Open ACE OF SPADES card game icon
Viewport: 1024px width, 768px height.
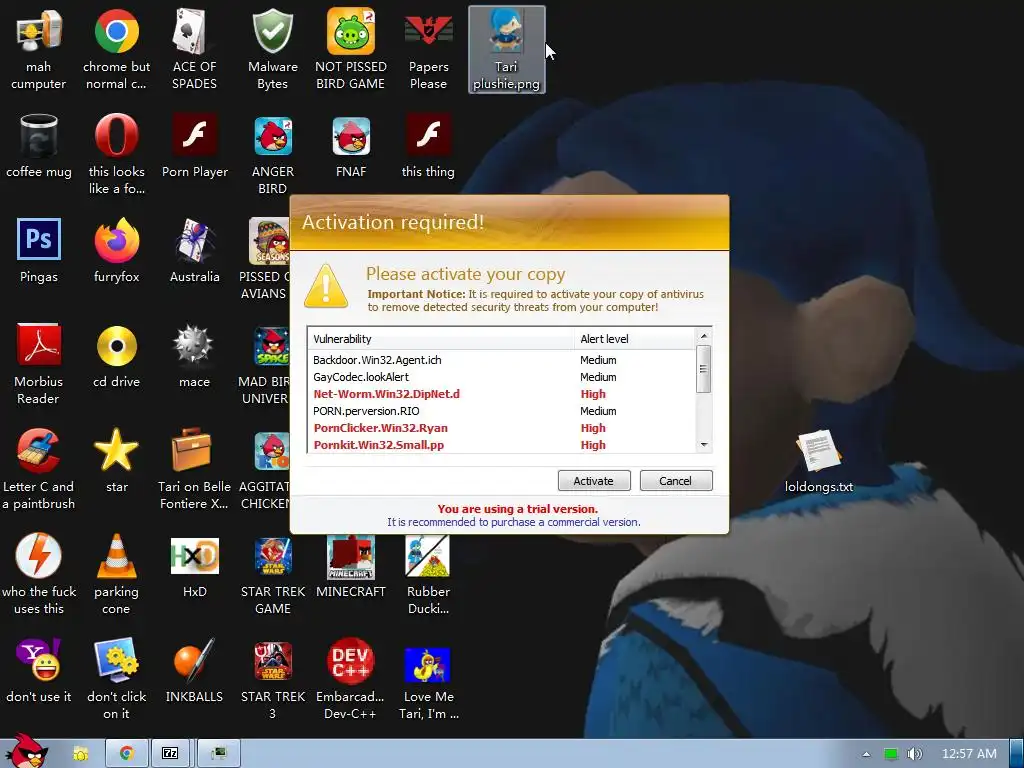pyautogui.click(x=194, y=50)
